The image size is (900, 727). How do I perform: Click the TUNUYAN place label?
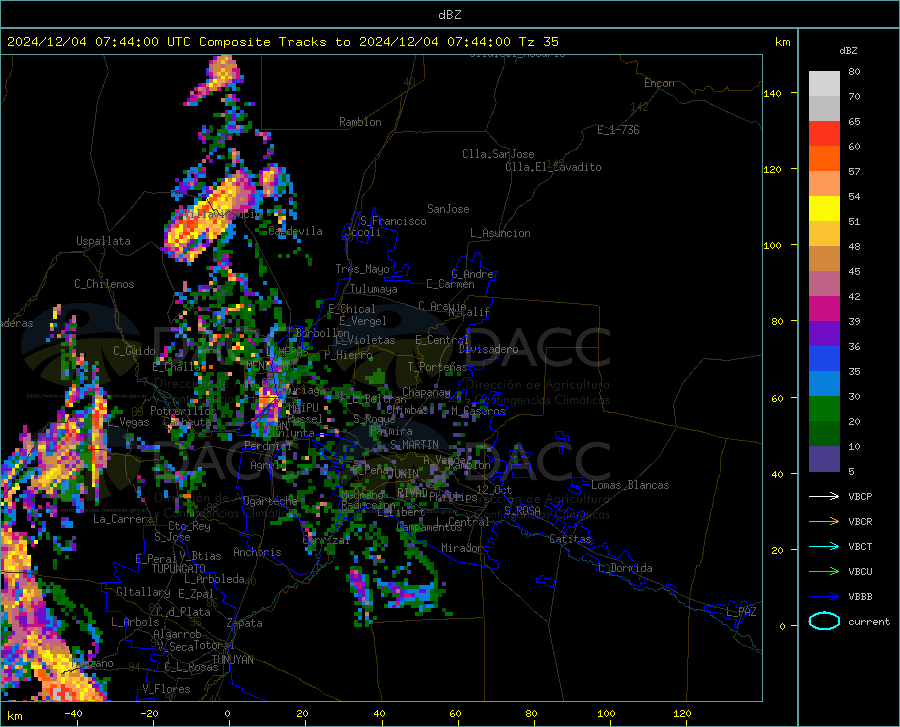click(232, 660)
